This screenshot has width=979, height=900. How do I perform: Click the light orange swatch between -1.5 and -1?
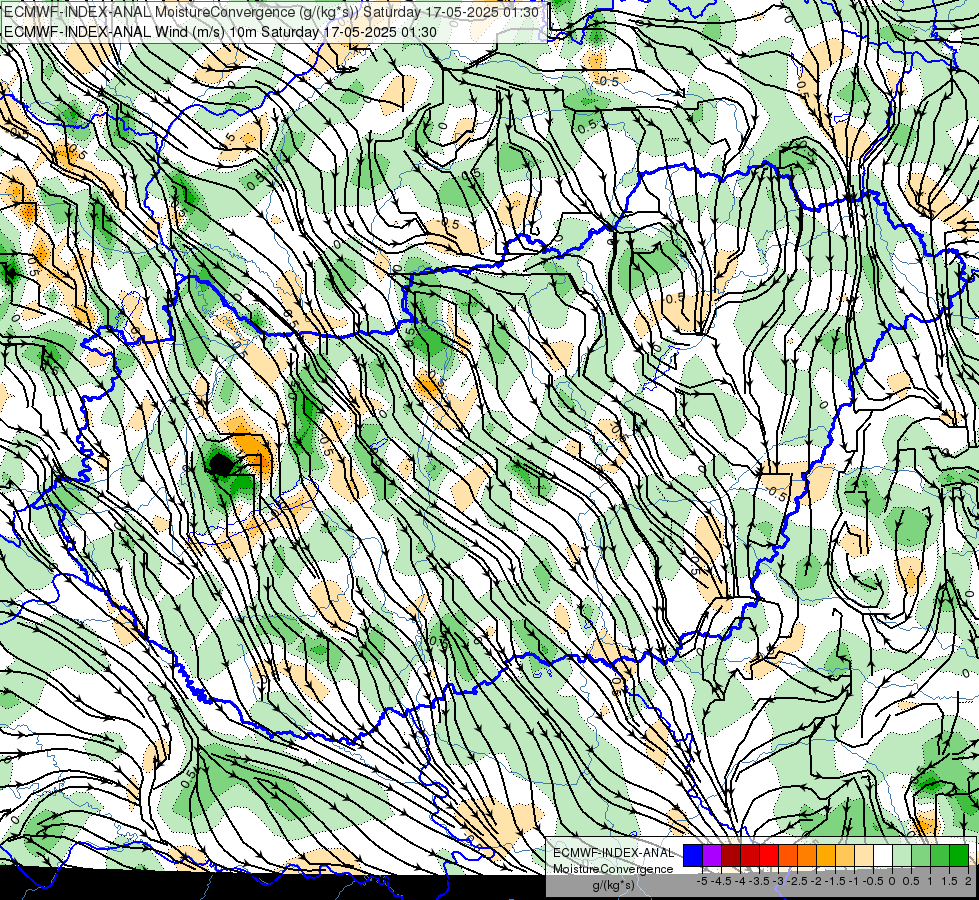point(845,856)
